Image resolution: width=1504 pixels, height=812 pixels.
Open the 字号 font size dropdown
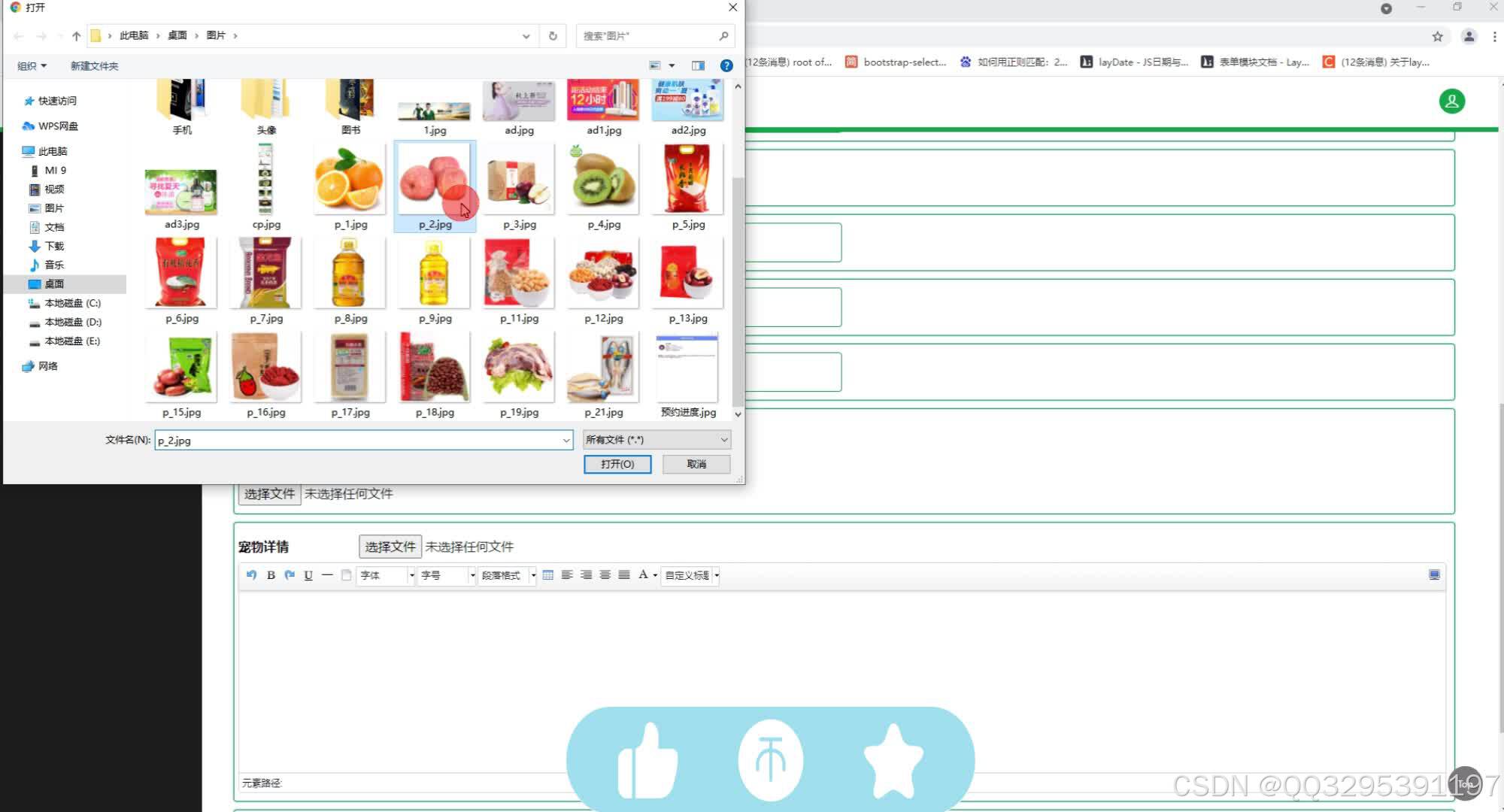tap(448, 575)
